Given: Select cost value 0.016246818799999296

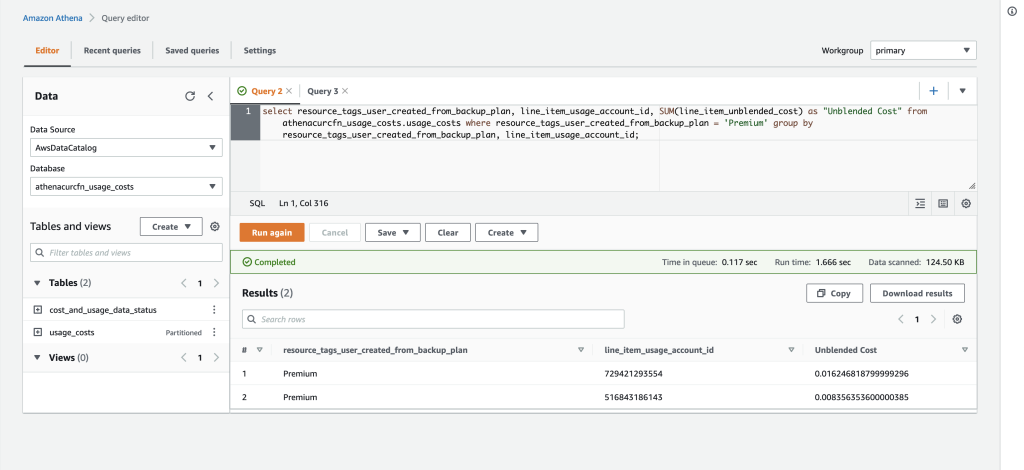Looking at the screenshot, I should coord(862,374).
